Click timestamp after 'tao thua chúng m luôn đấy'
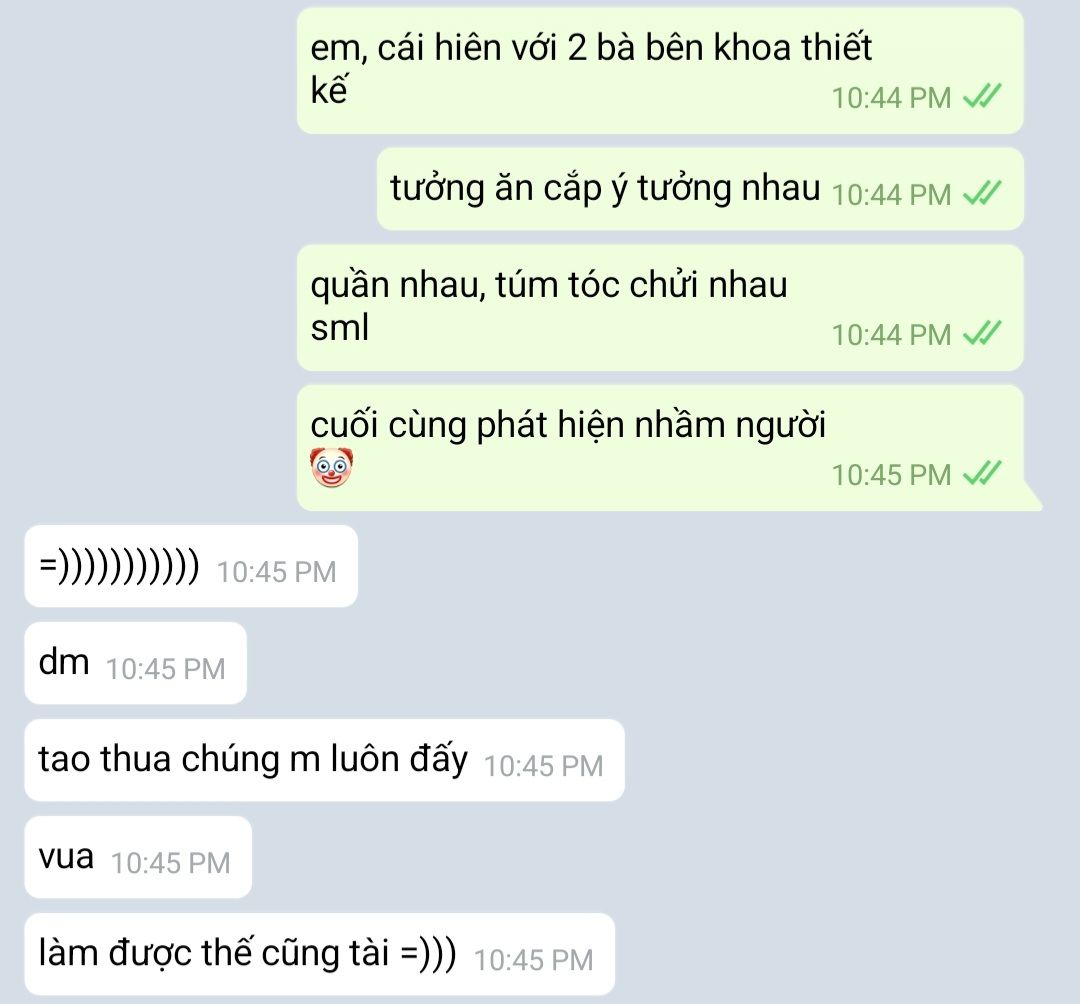Screen dimensions: 1080x1004 (x=543, y=766)
